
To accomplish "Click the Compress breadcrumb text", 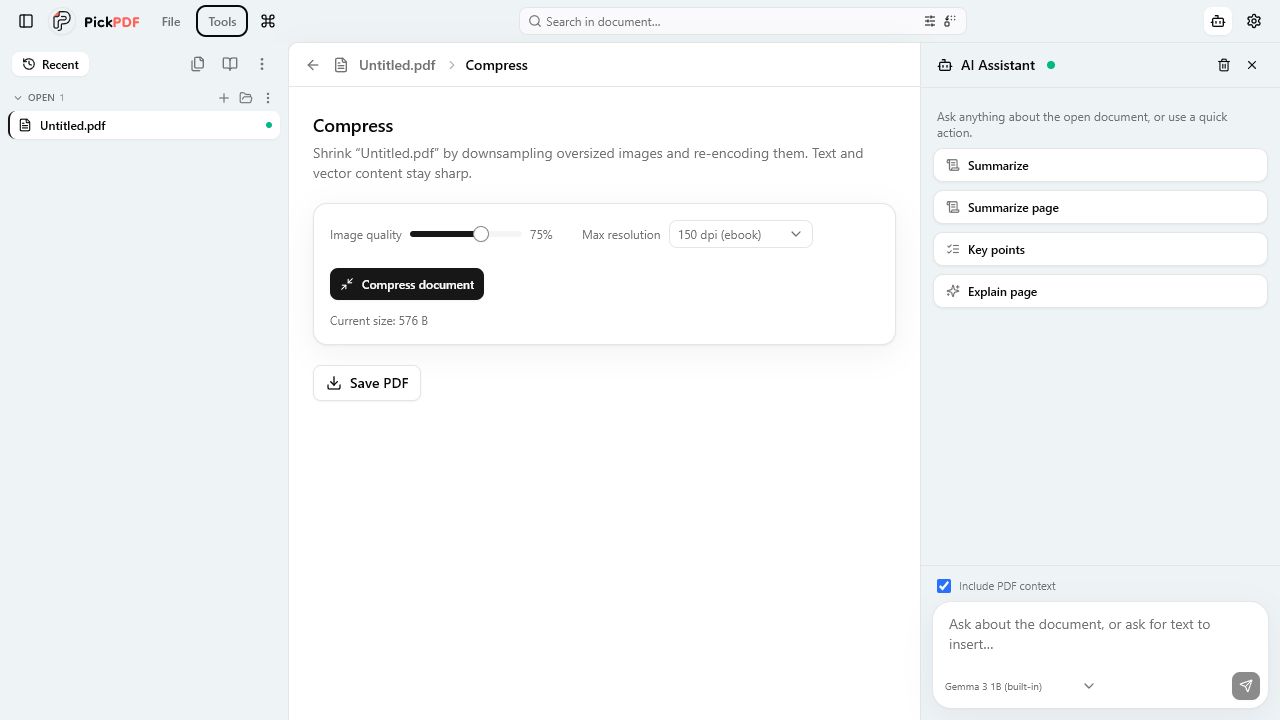I will coord(496,65).
